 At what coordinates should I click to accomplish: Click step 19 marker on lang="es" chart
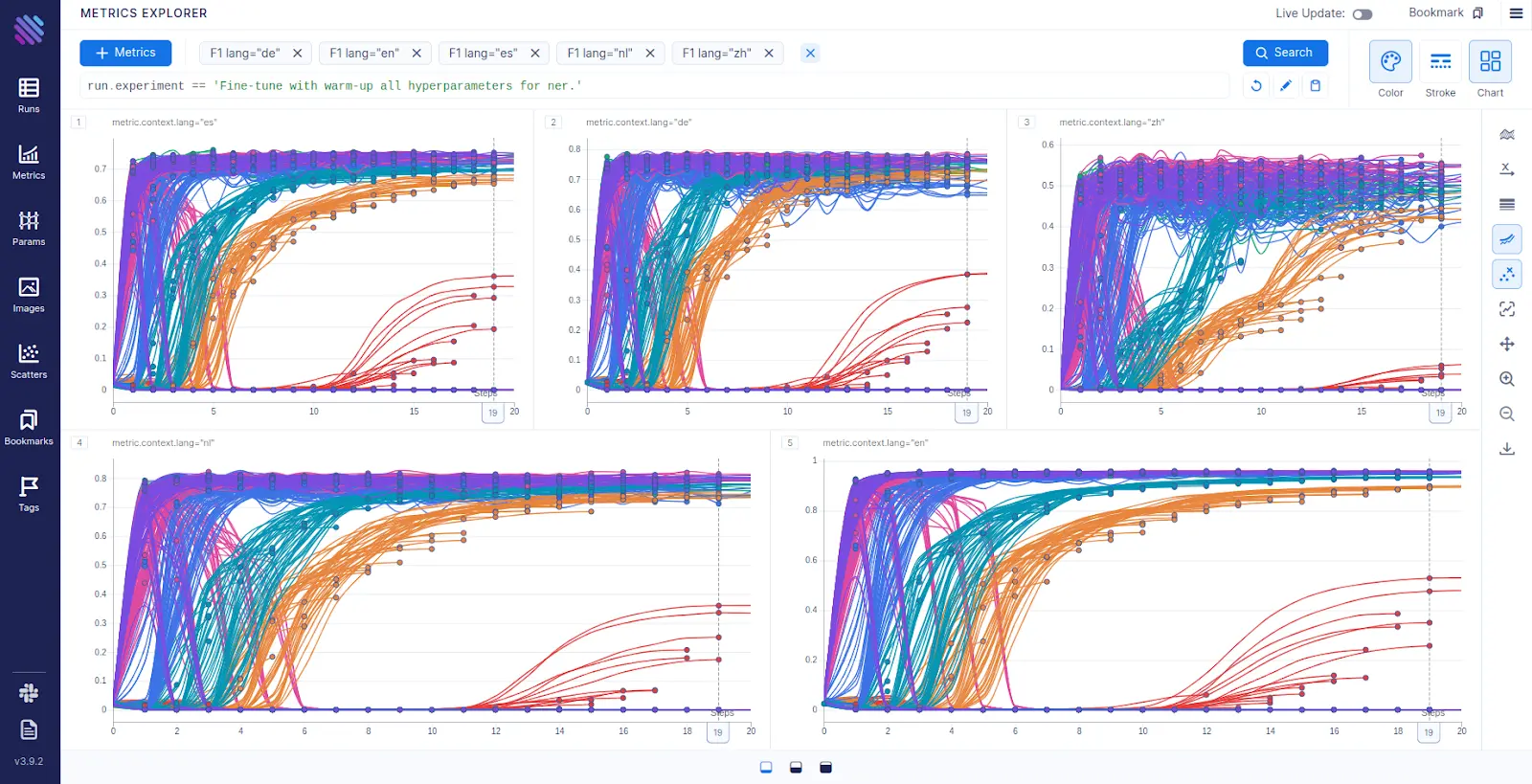click(x=493, y=413)
